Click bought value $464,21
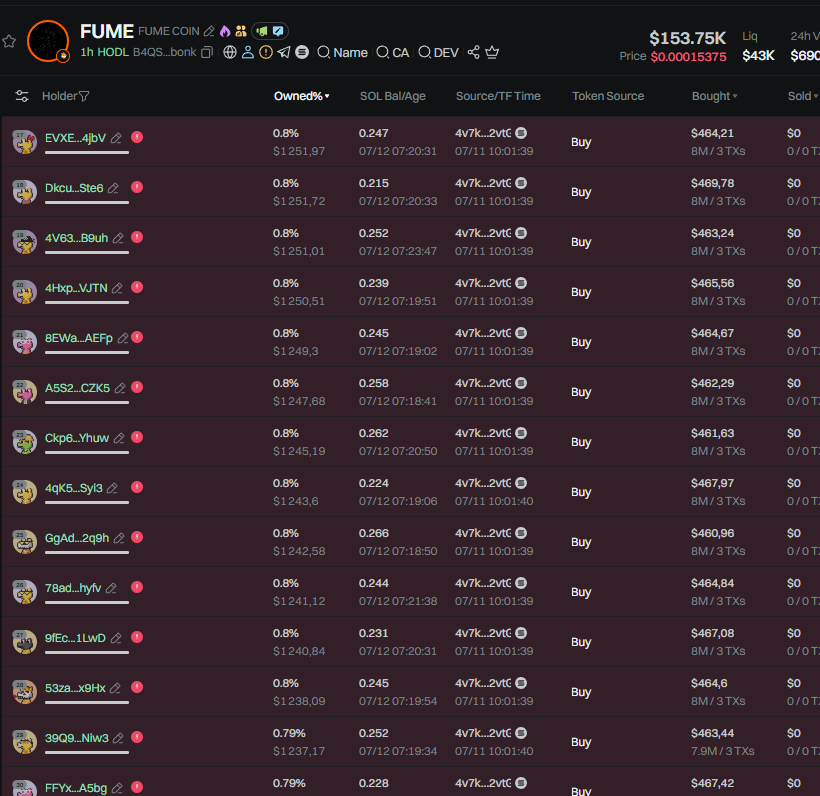 coord(712,133)
